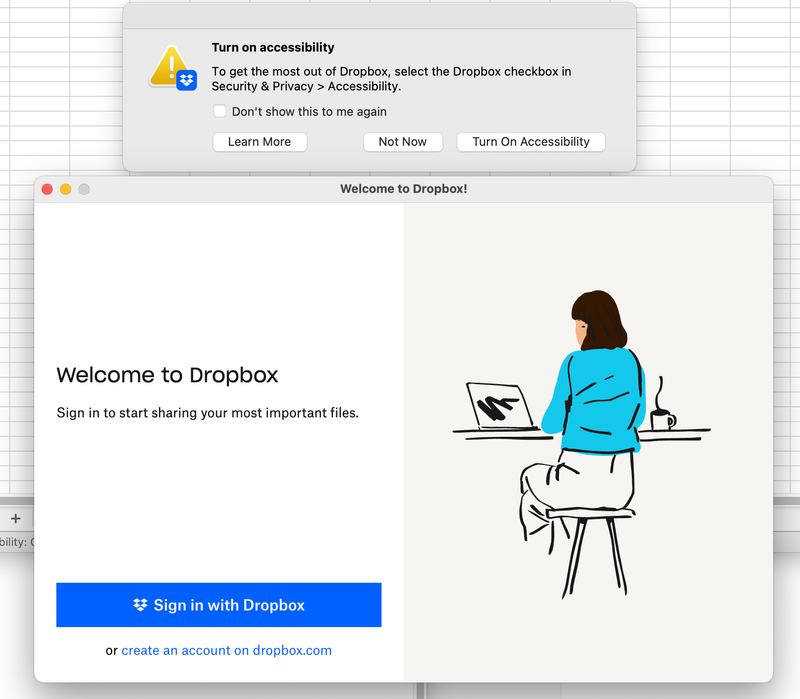Minimize the Welcome to Dropbox window
Image resolution: width=800 pixels, height=699 pixels.
65,189
